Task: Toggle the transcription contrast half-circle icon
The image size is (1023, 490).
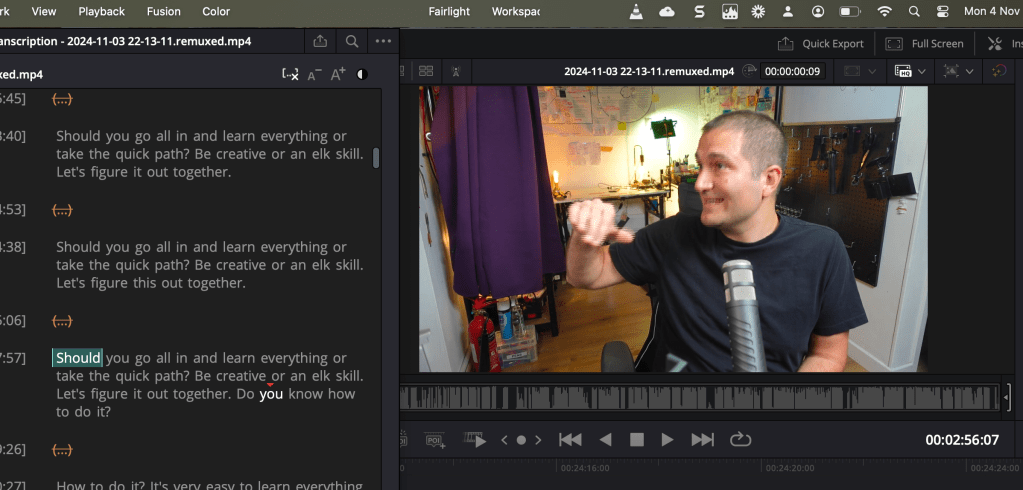Action: click(362, 74)
